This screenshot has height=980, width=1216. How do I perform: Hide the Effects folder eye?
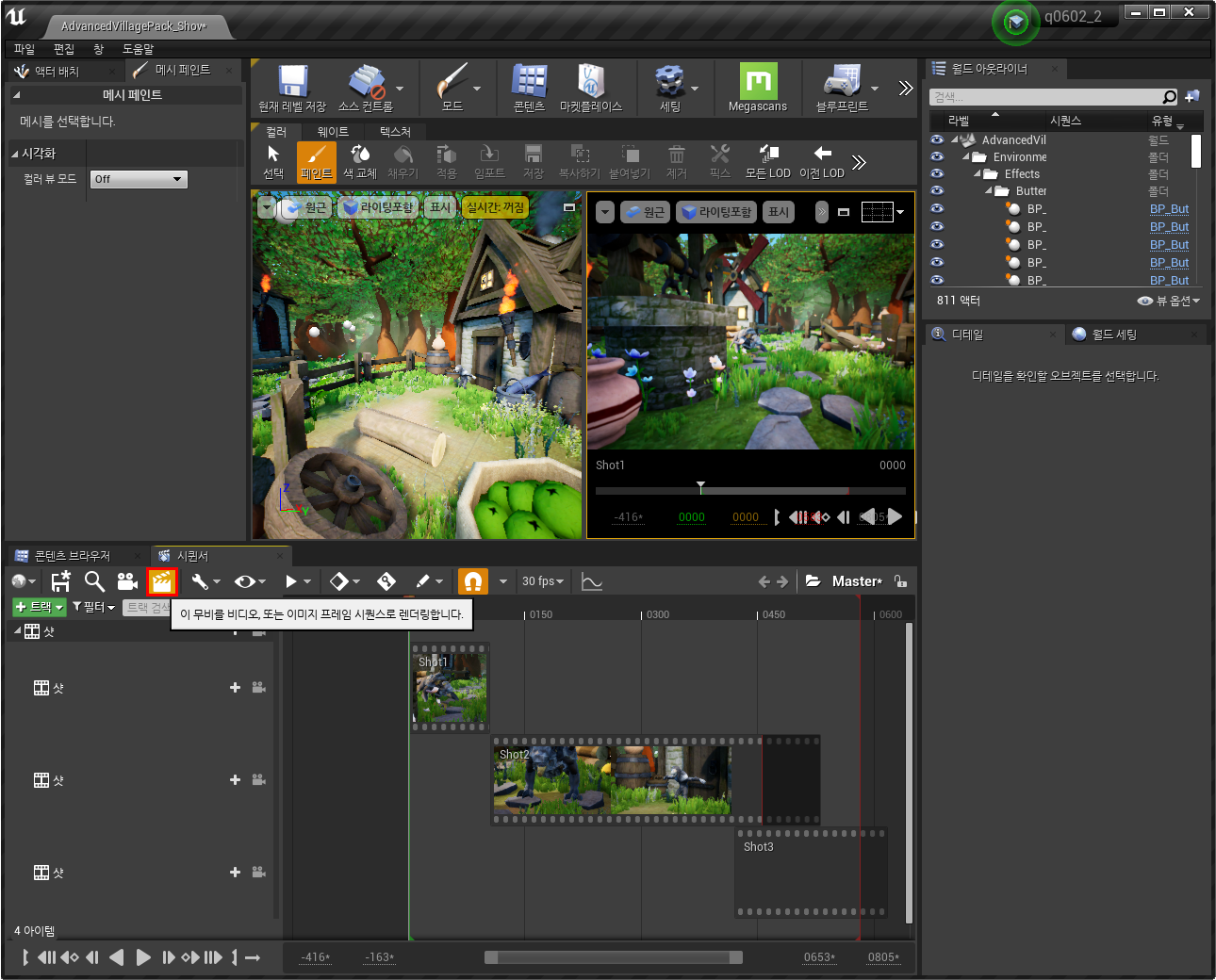point(937,173)
